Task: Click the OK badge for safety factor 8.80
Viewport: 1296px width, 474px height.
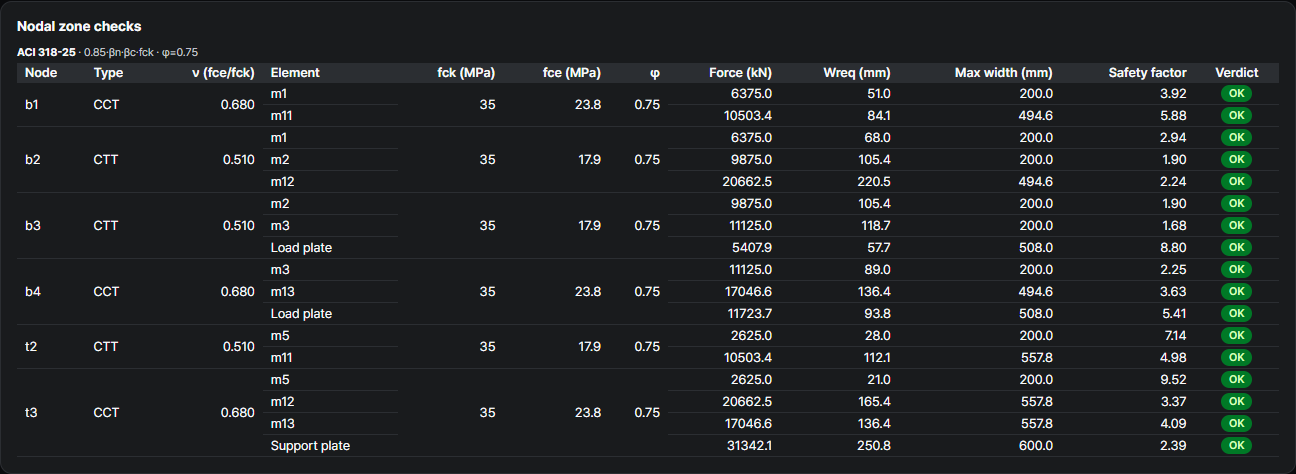Action: click(x=1236, y=247)
